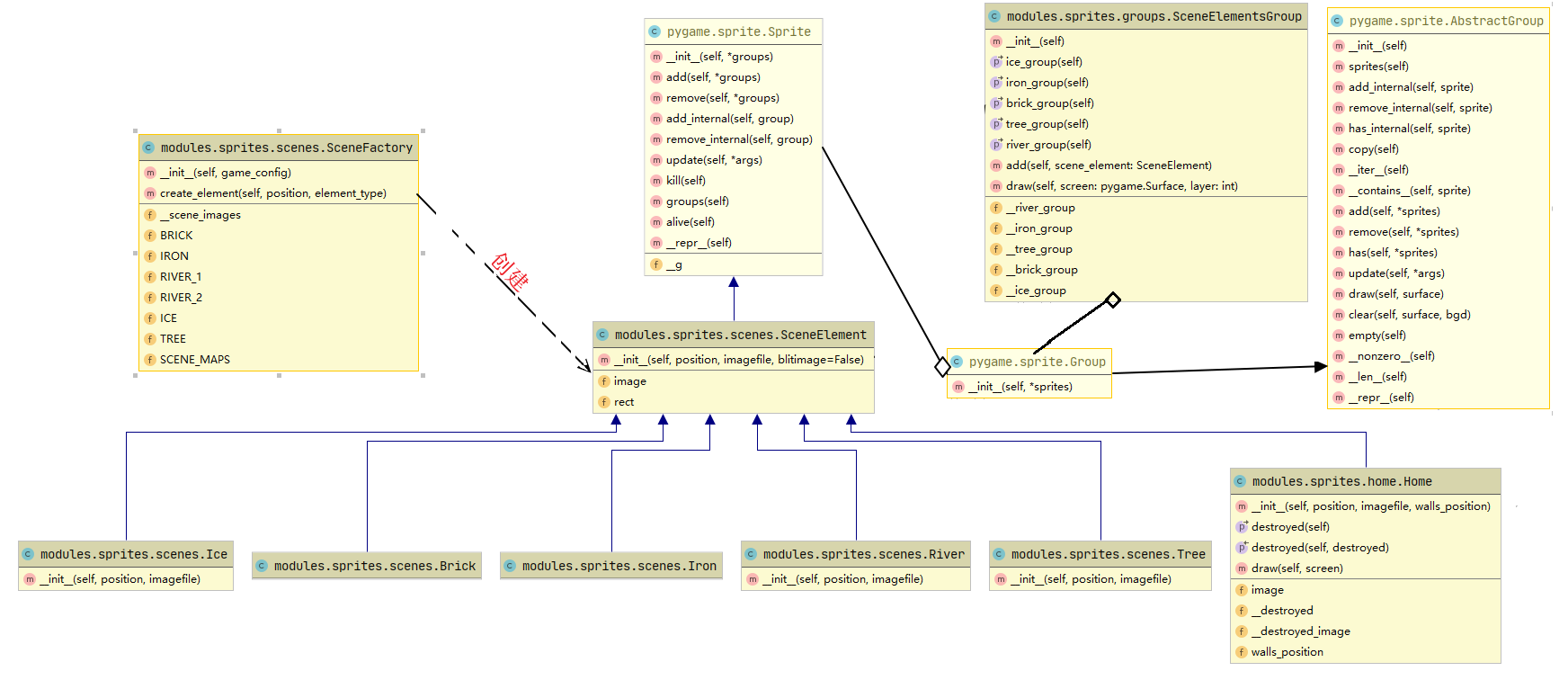1568x680 pixels.
Task: Select the modules.sprites.scenes.SceneFactory class header
Action: point(279,148)
